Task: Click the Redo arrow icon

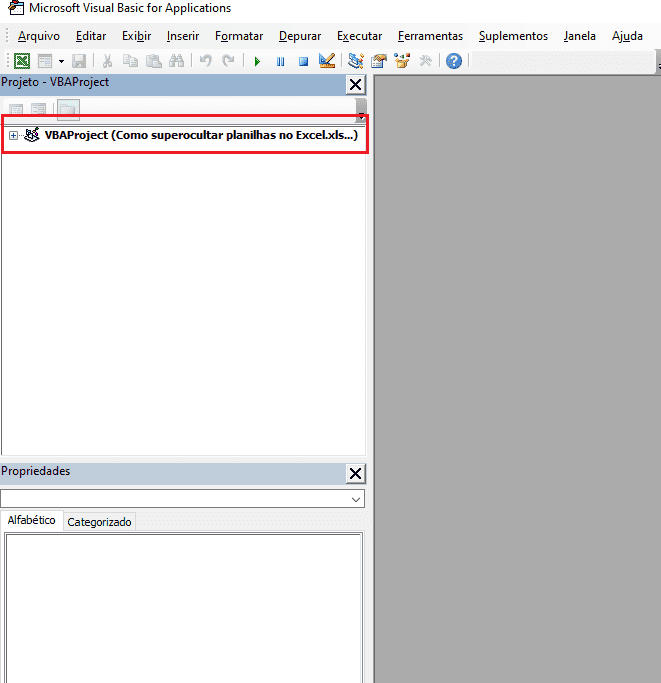Action: pos(228,61)
